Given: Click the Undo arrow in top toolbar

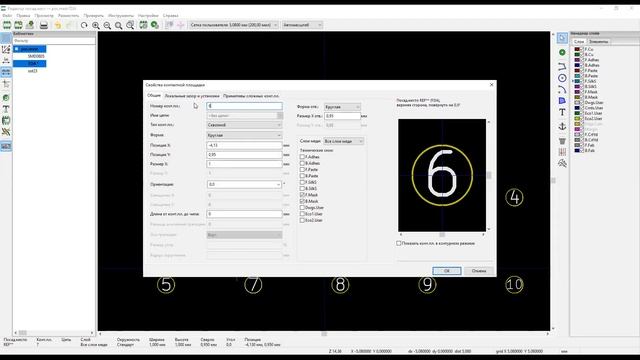Looking at the screenshot, I should click(x=58, y=25).
